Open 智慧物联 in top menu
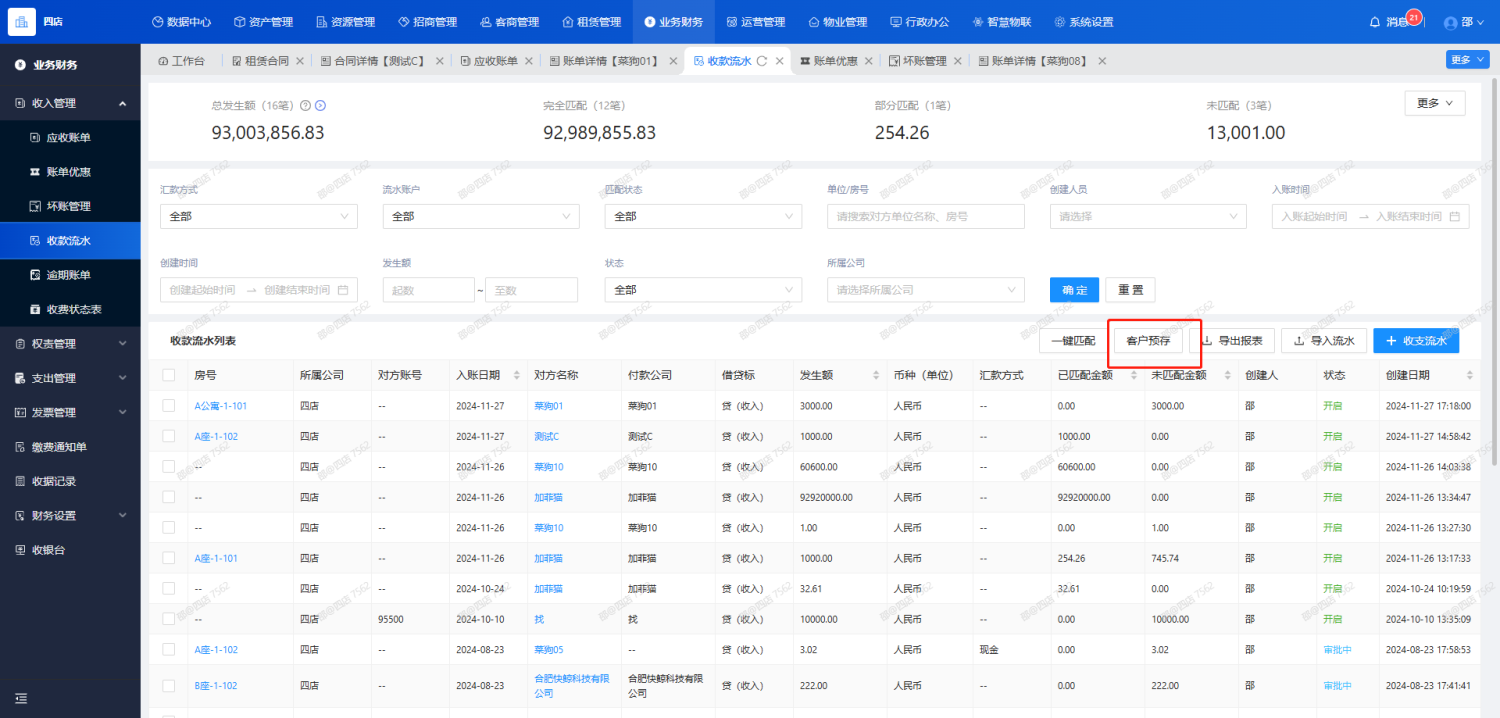This screenshot has width=1500, height=718. (x=1001, y=22)
